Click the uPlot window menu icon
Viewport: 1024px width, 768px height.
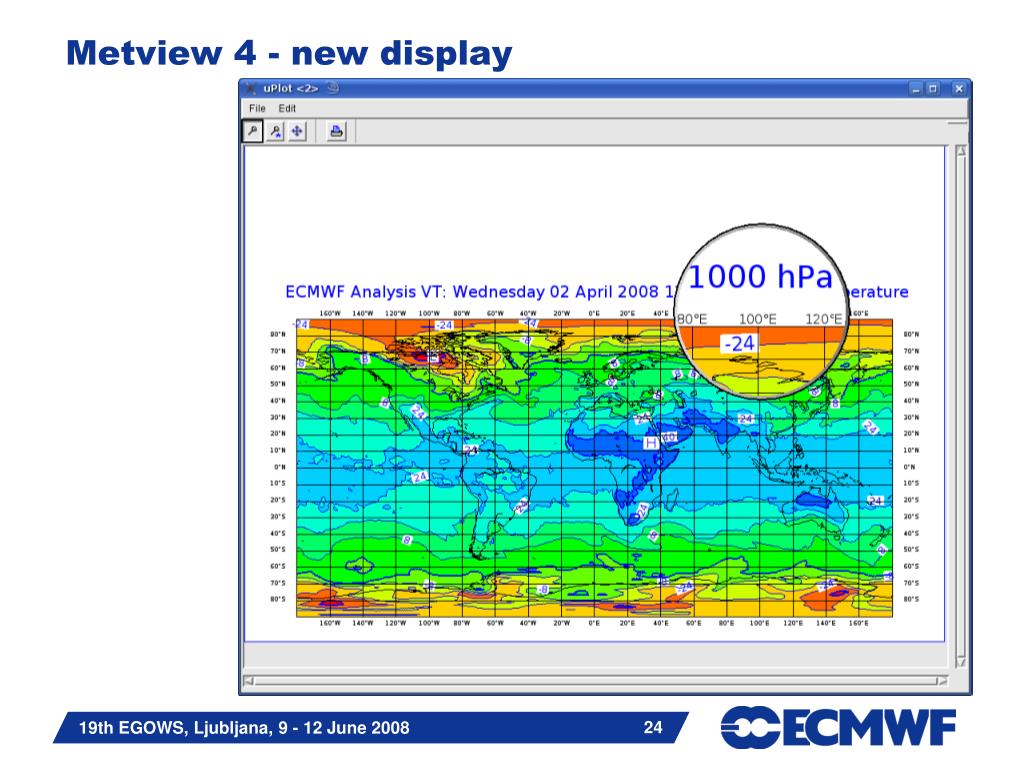coord(250,88)
